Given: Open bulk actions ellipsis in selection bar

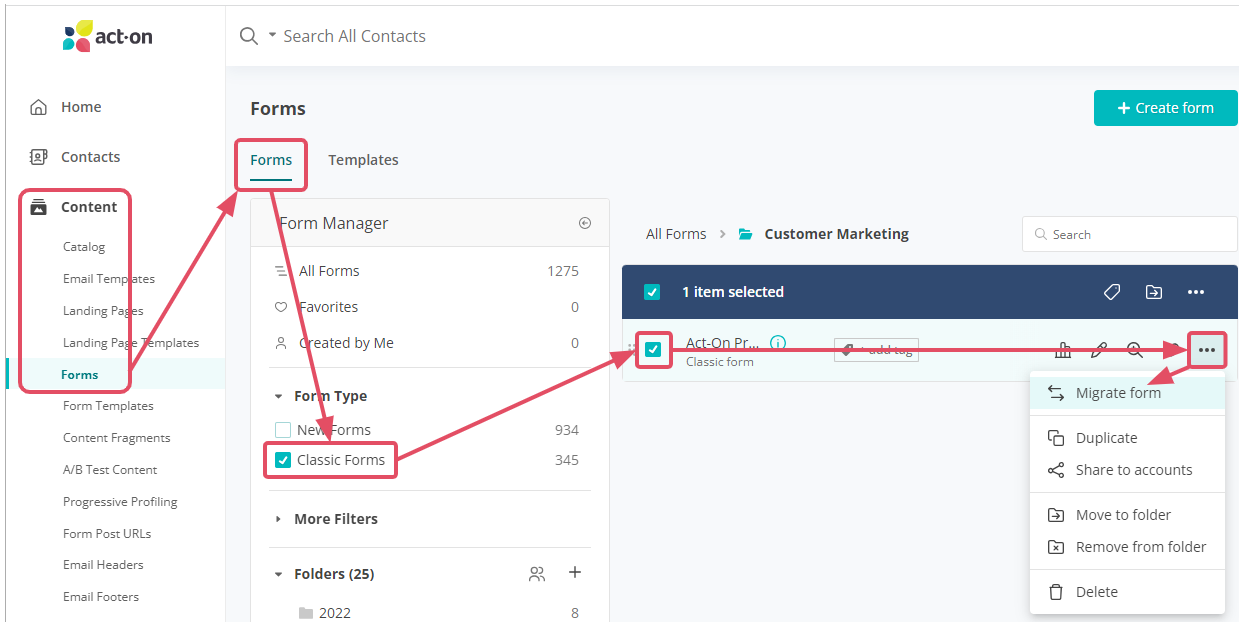Looking at the screenshot, I should point(1196,292).
